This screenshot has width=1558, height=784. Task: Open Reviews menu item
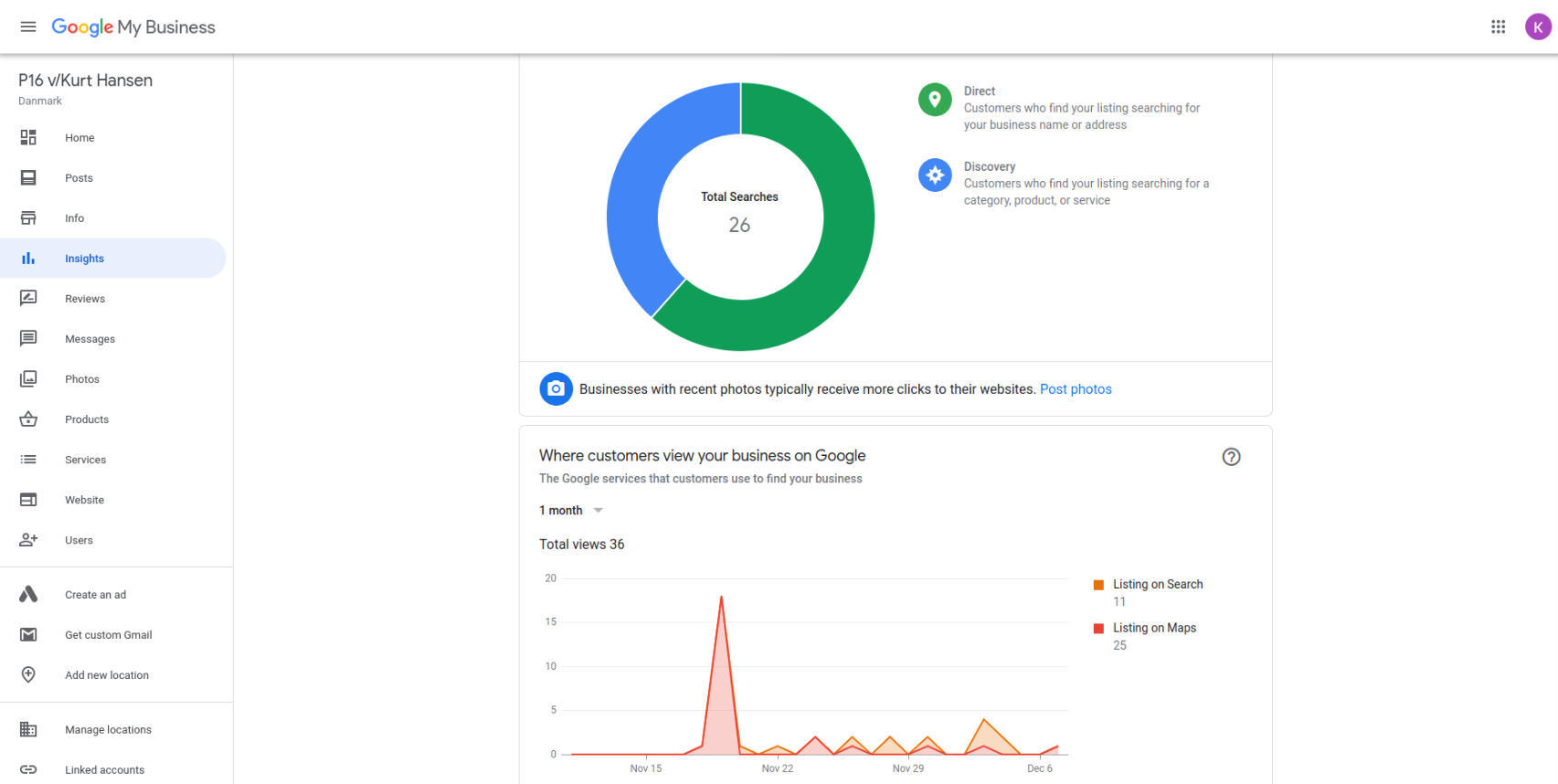[113, 298]
